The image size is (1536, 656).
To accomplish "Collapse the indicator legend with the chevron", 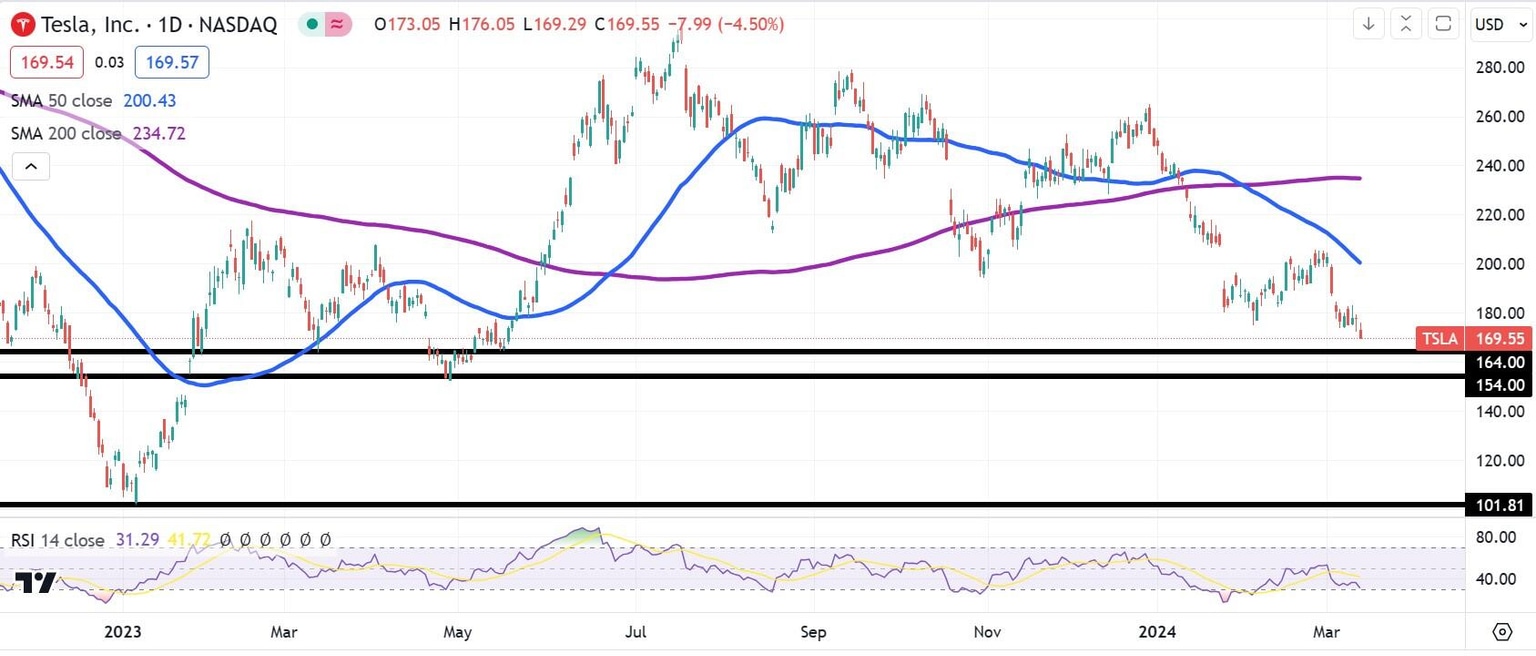I will coord(31,166).
